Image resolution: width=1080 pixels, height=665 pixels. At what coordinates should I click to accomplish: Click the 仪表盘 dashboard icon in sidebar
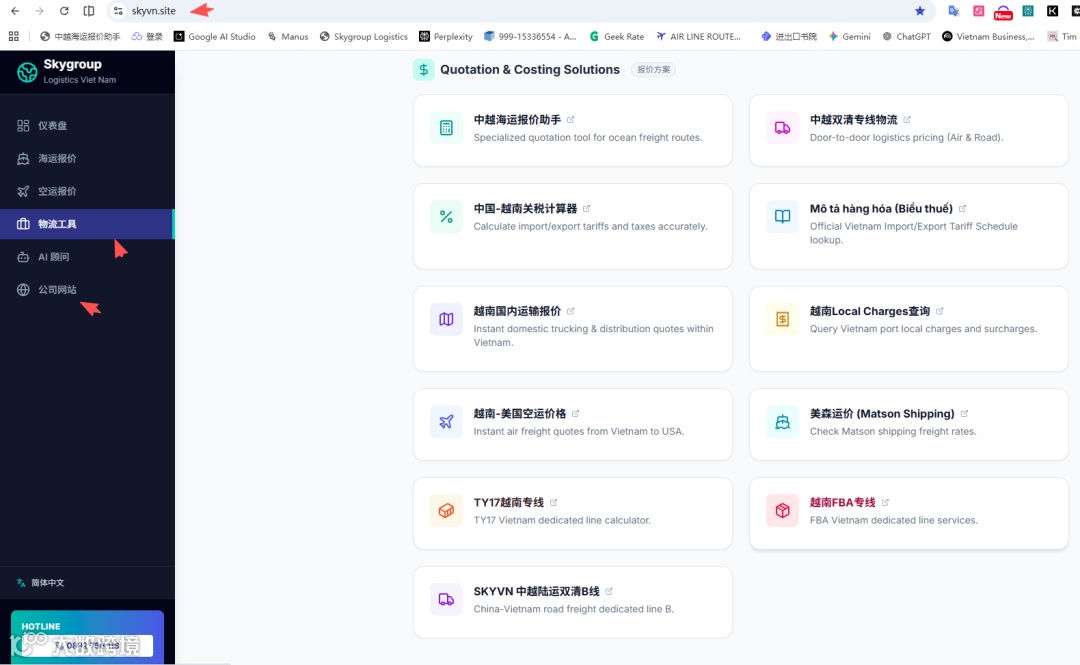pos(23,125)
